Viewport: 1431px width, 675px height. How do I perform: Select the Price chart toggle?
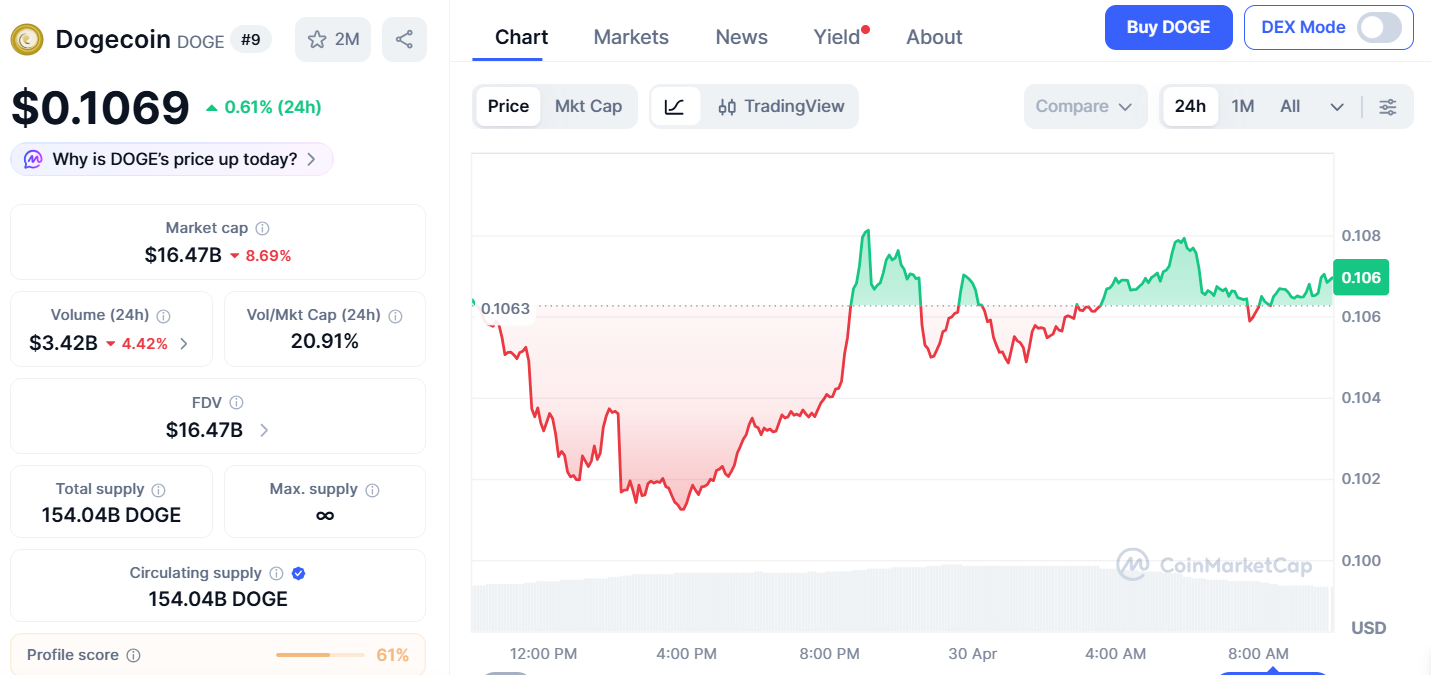tap(508, 106)
